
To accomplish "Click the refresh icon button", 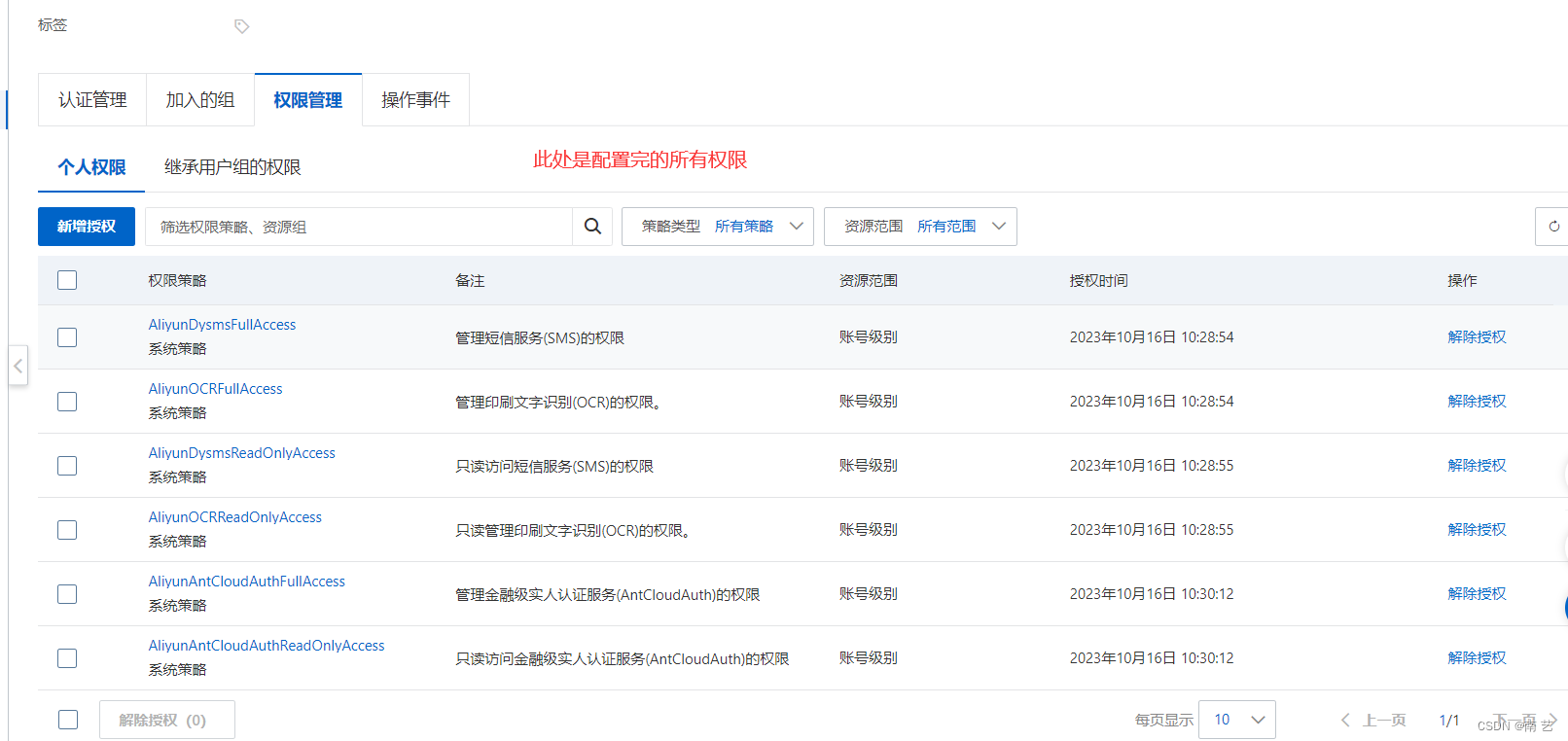I will coord(1553,227).
